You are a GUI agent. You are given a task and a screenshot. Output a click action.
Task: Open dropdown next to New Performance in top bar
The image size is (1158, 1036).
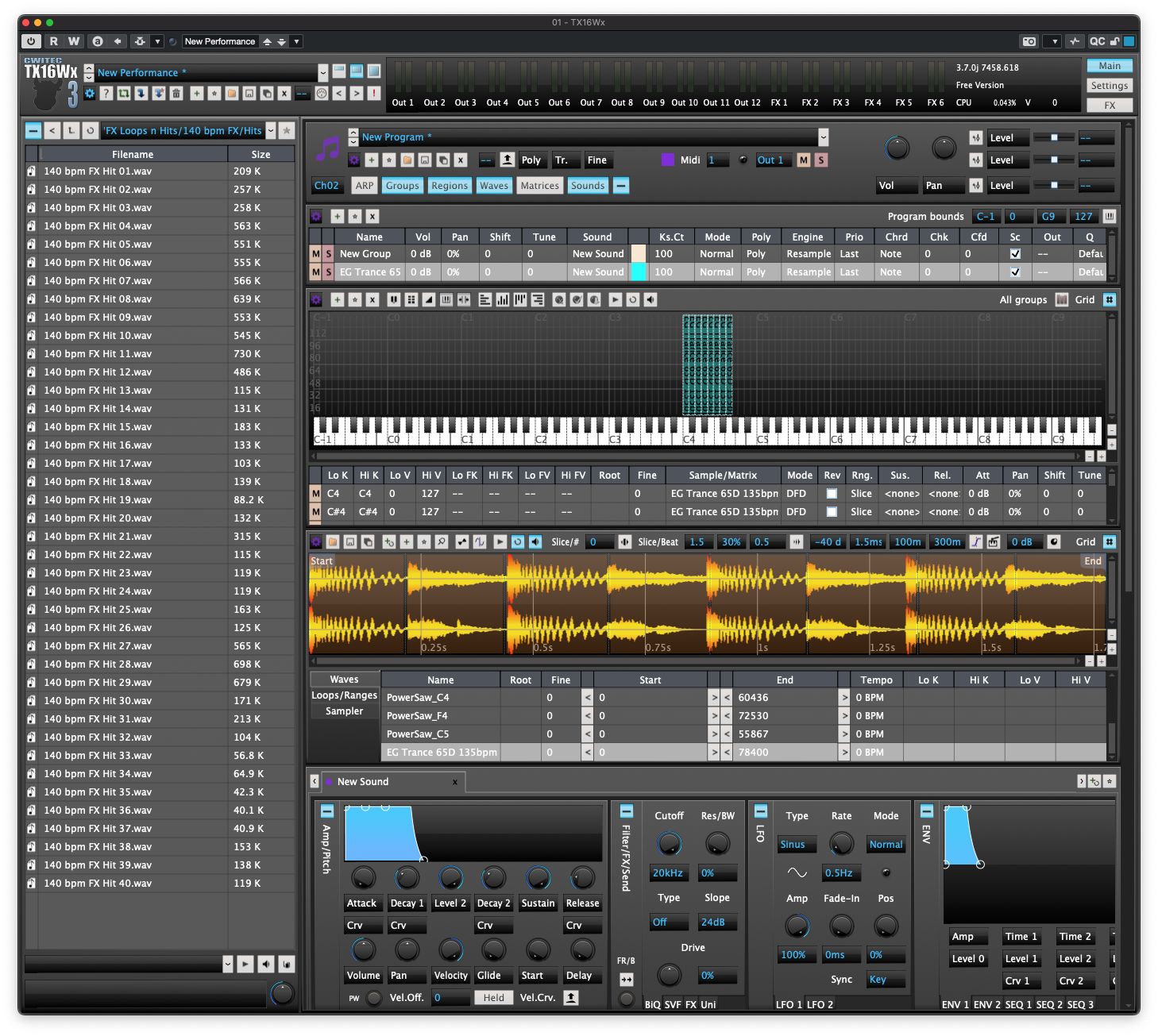pyautogui.click(x=297, y=41)
